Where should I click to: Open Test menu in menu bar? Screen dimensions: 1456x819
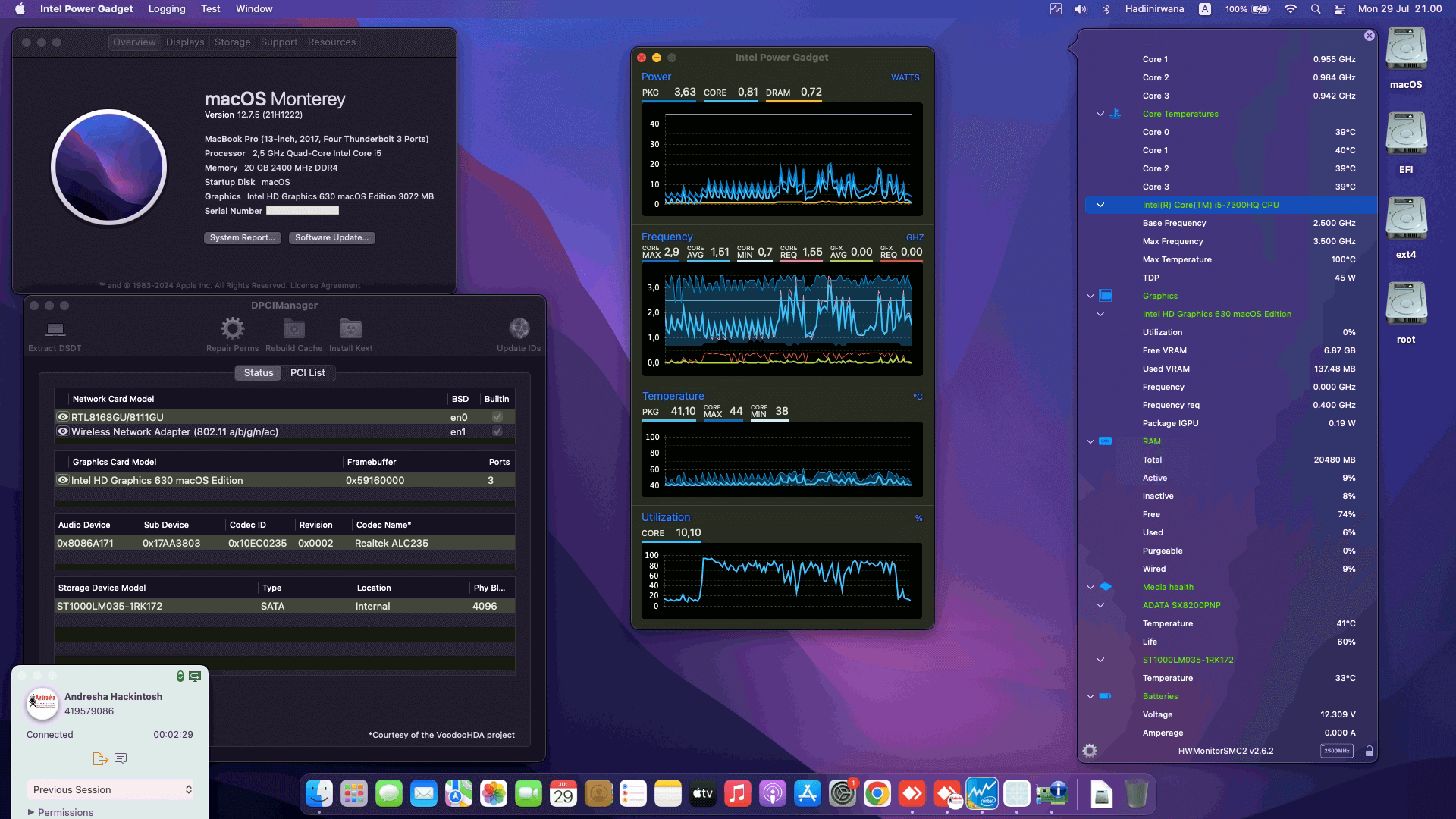[x=211, y=9]
